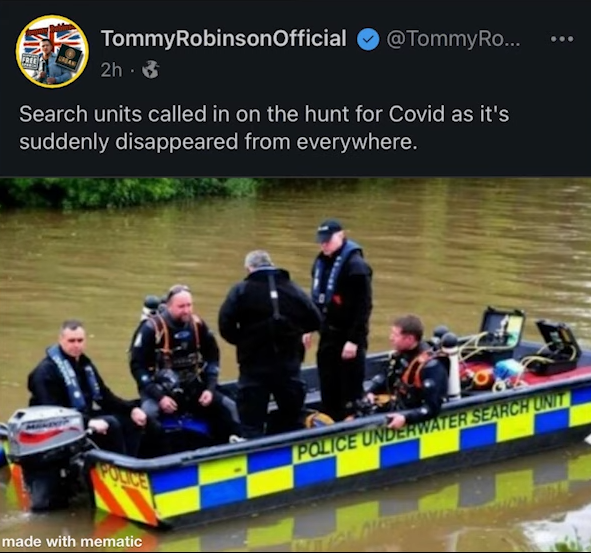Click the man standing with back turned

[x=268, y=339]
